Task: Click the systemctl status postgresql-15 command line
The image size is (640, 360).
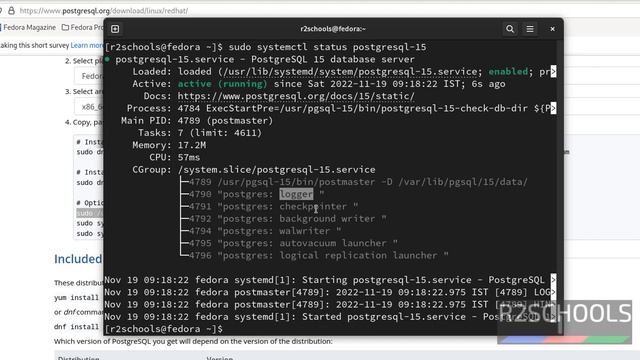Action: [x=265, y=47]
